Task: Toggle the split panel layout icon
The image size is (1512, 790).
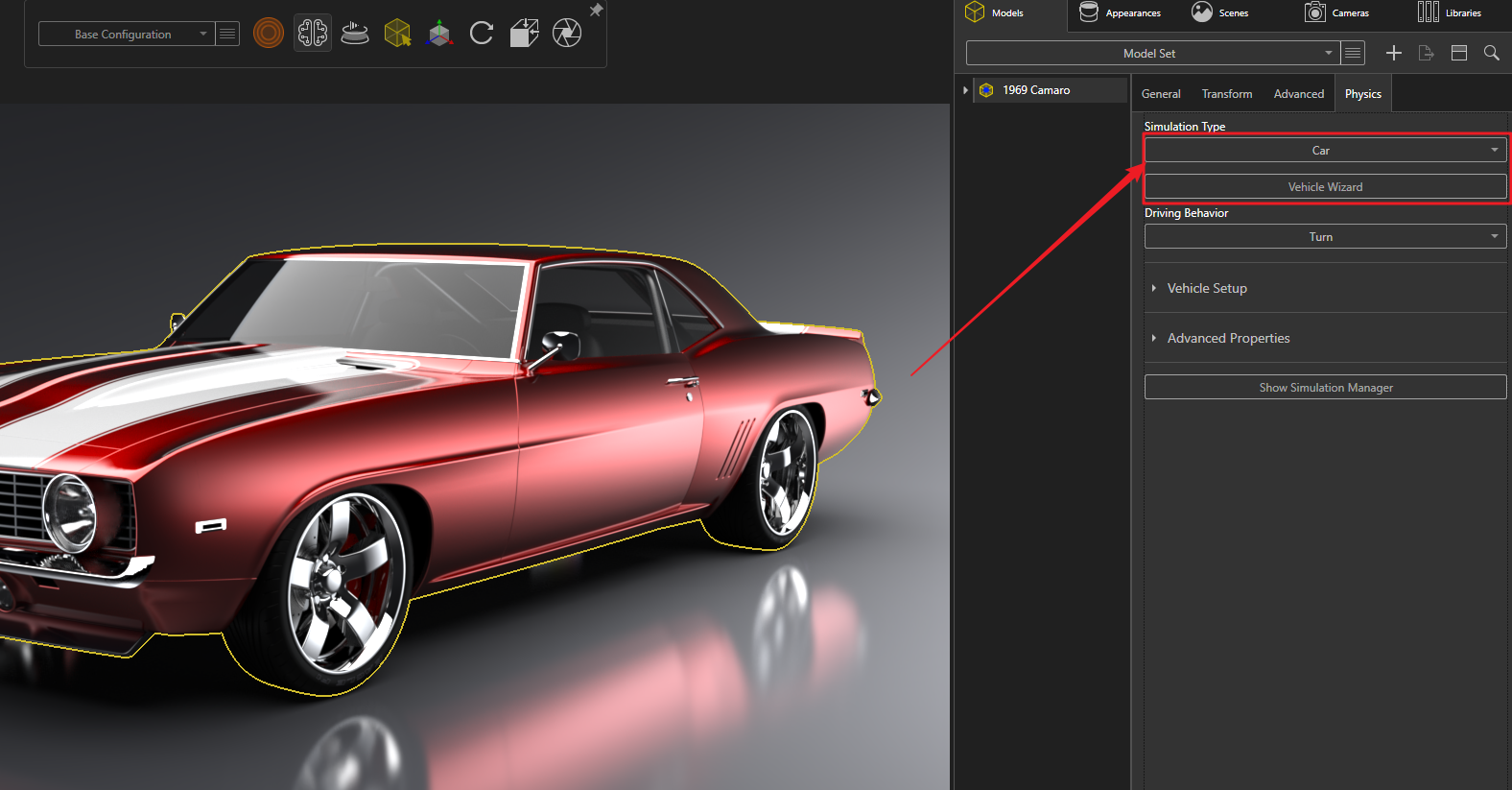Action: tap(1459, 53)
